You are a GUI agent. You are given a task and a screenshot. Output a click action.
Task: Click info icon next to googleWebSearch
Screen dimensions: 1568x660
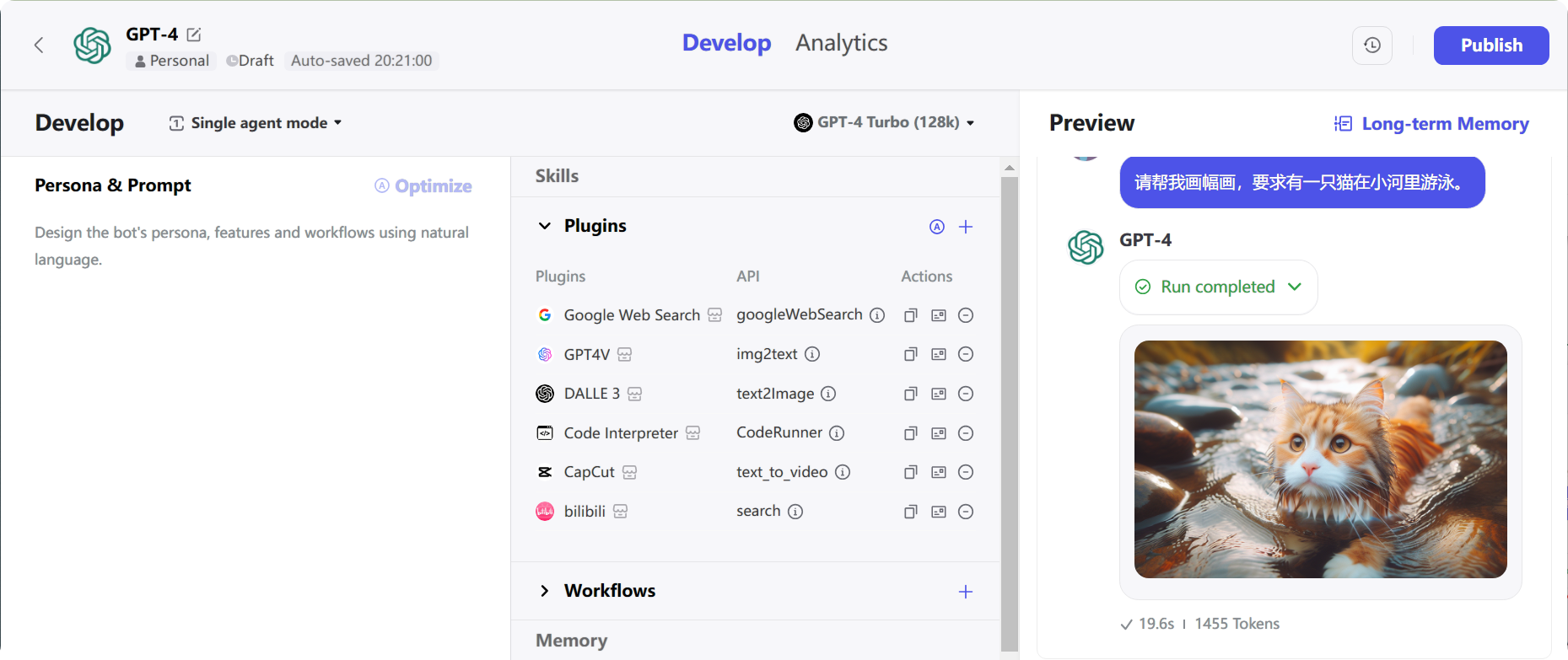877,315
